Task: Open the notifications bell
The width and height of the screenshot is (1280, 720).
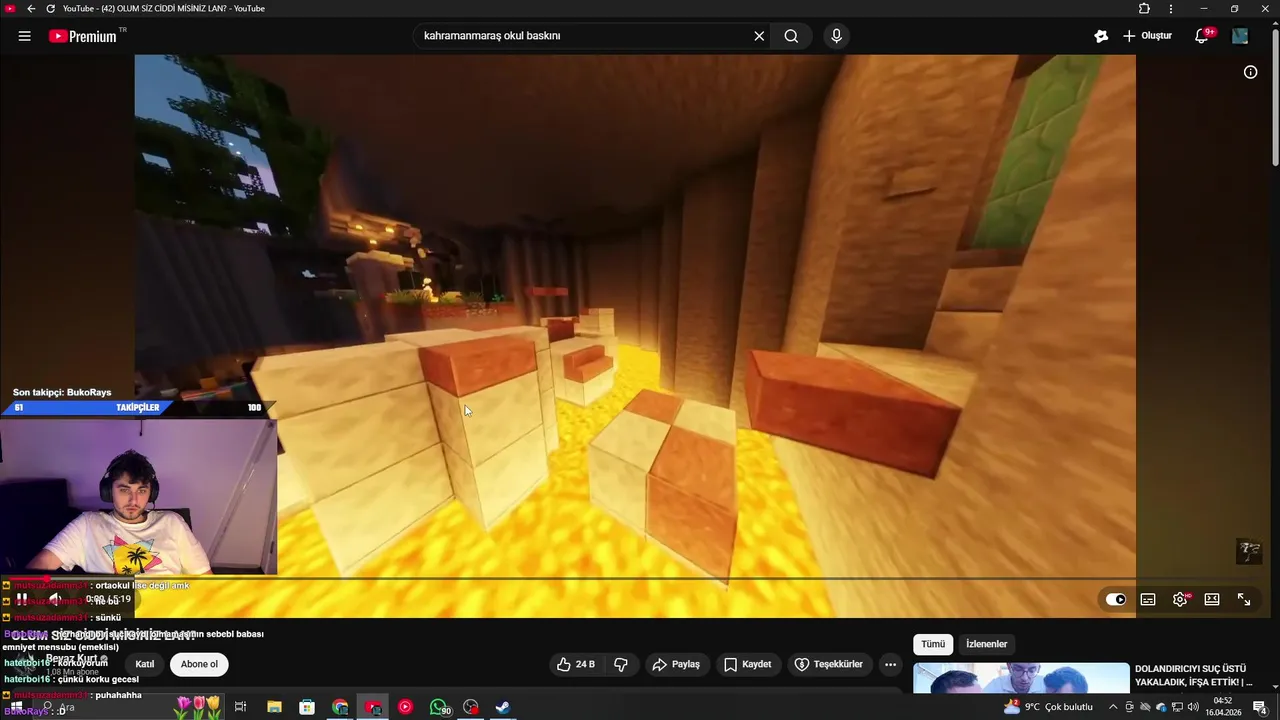Action: [1202, 36]
